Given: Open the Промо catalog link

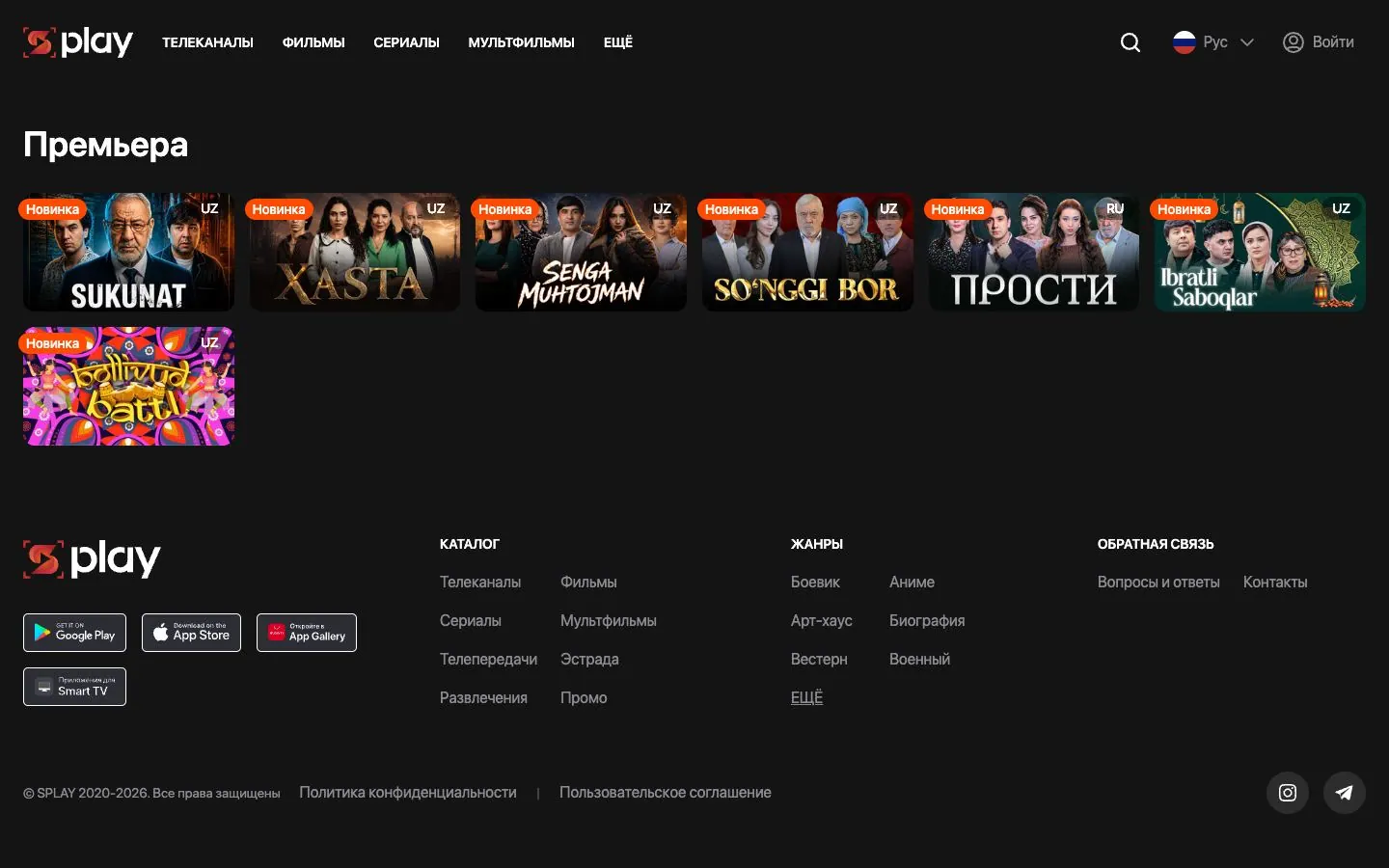Looking at the screenshot, I should (584, 698).
